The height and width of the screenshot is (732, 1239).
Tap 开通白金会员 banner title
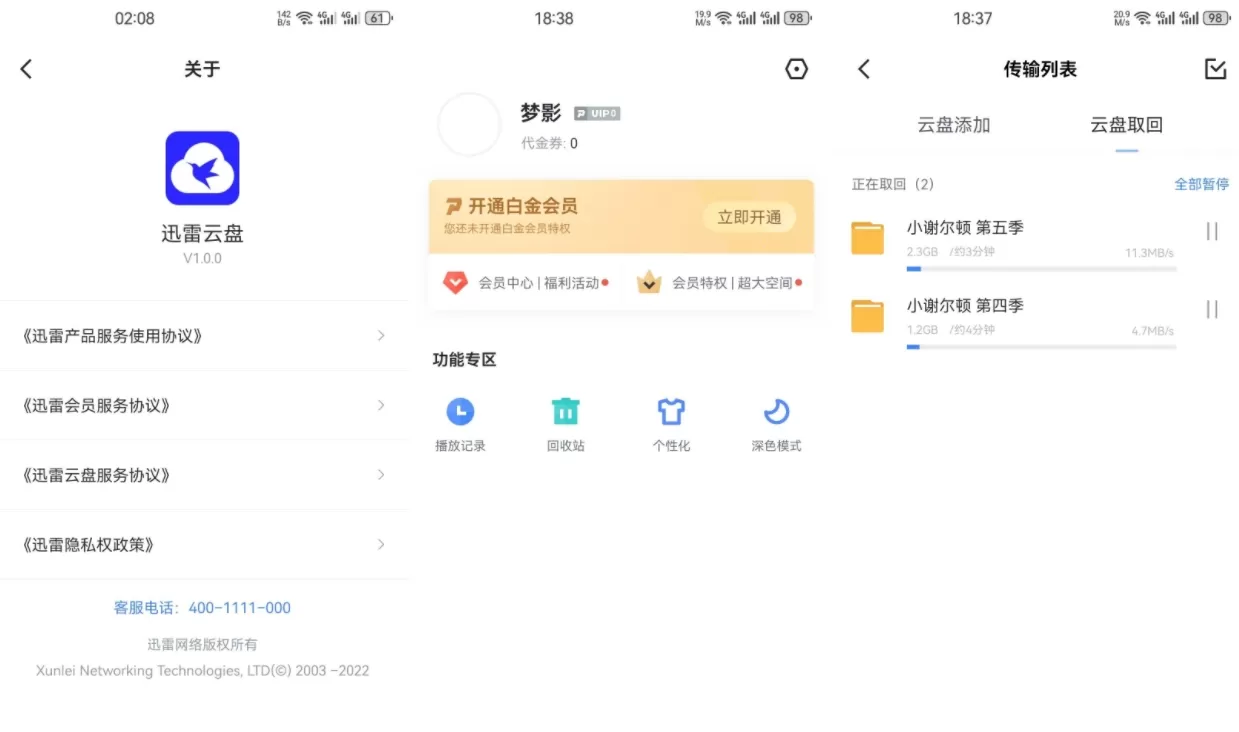coord(523,206)
